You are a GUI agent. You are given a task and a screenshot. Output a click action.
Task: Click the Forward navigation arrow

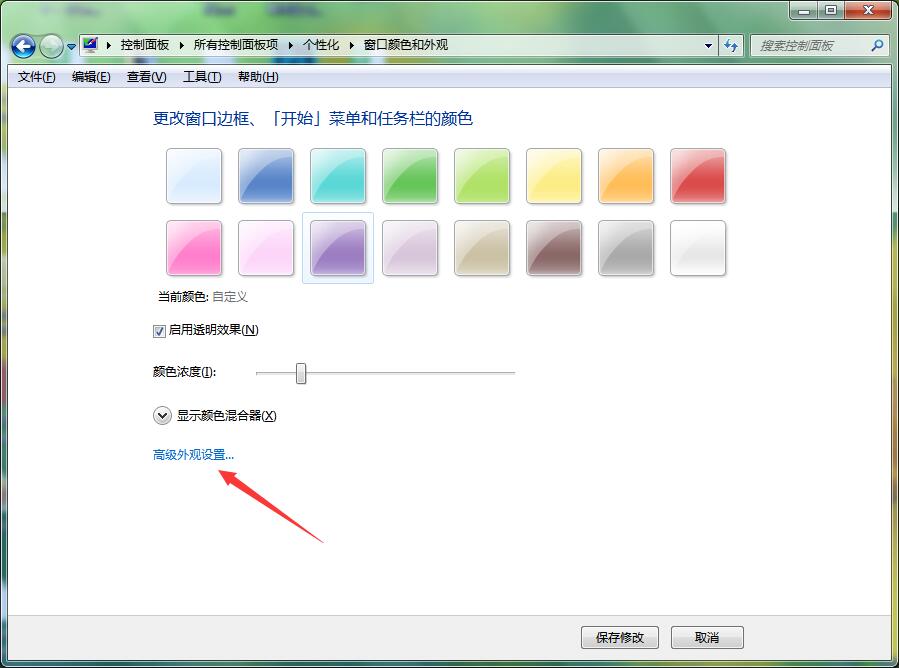tap(51, 46)
